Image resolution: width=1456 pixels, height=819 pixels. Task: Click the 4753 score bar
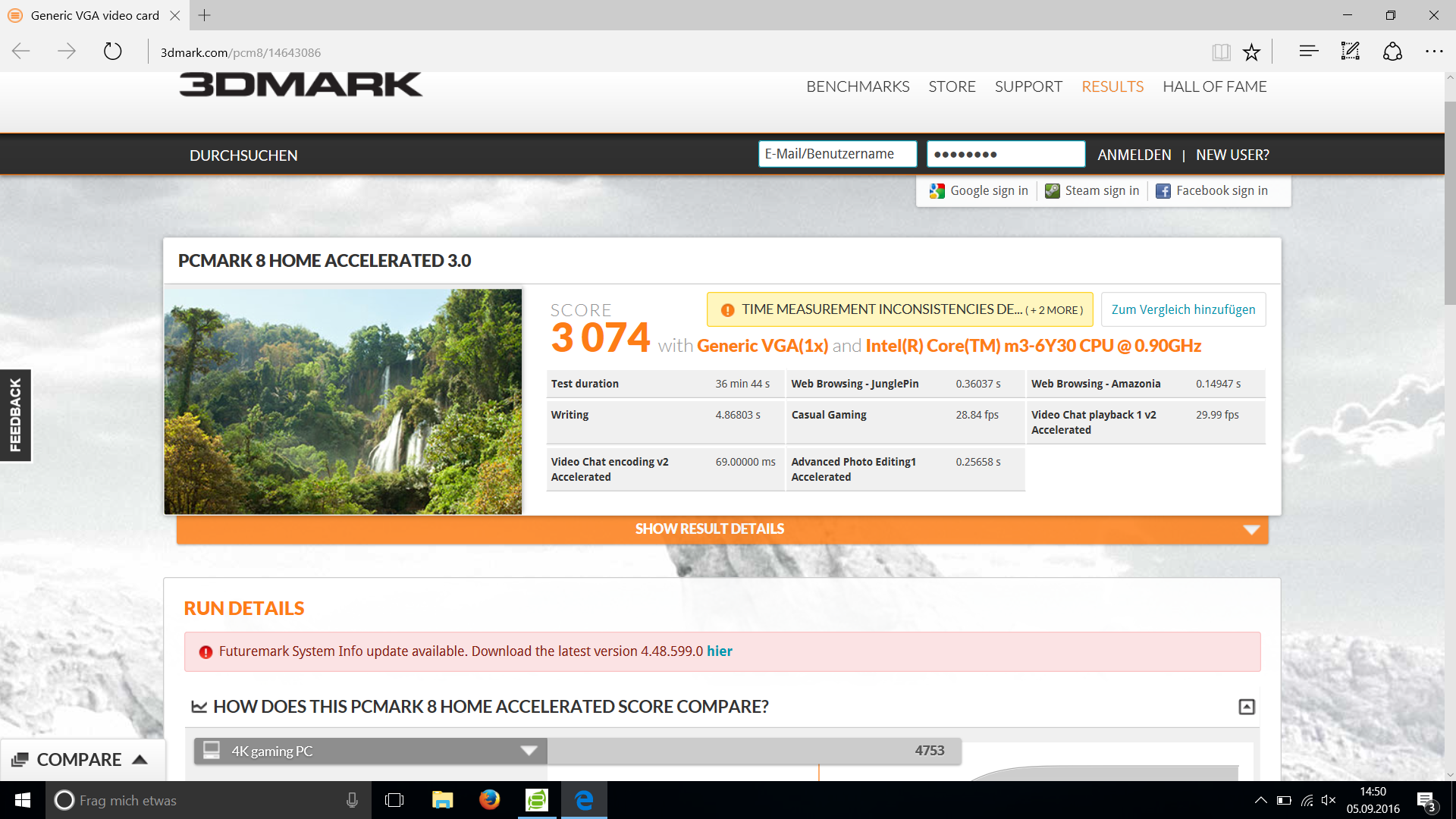tap(754, 751)
